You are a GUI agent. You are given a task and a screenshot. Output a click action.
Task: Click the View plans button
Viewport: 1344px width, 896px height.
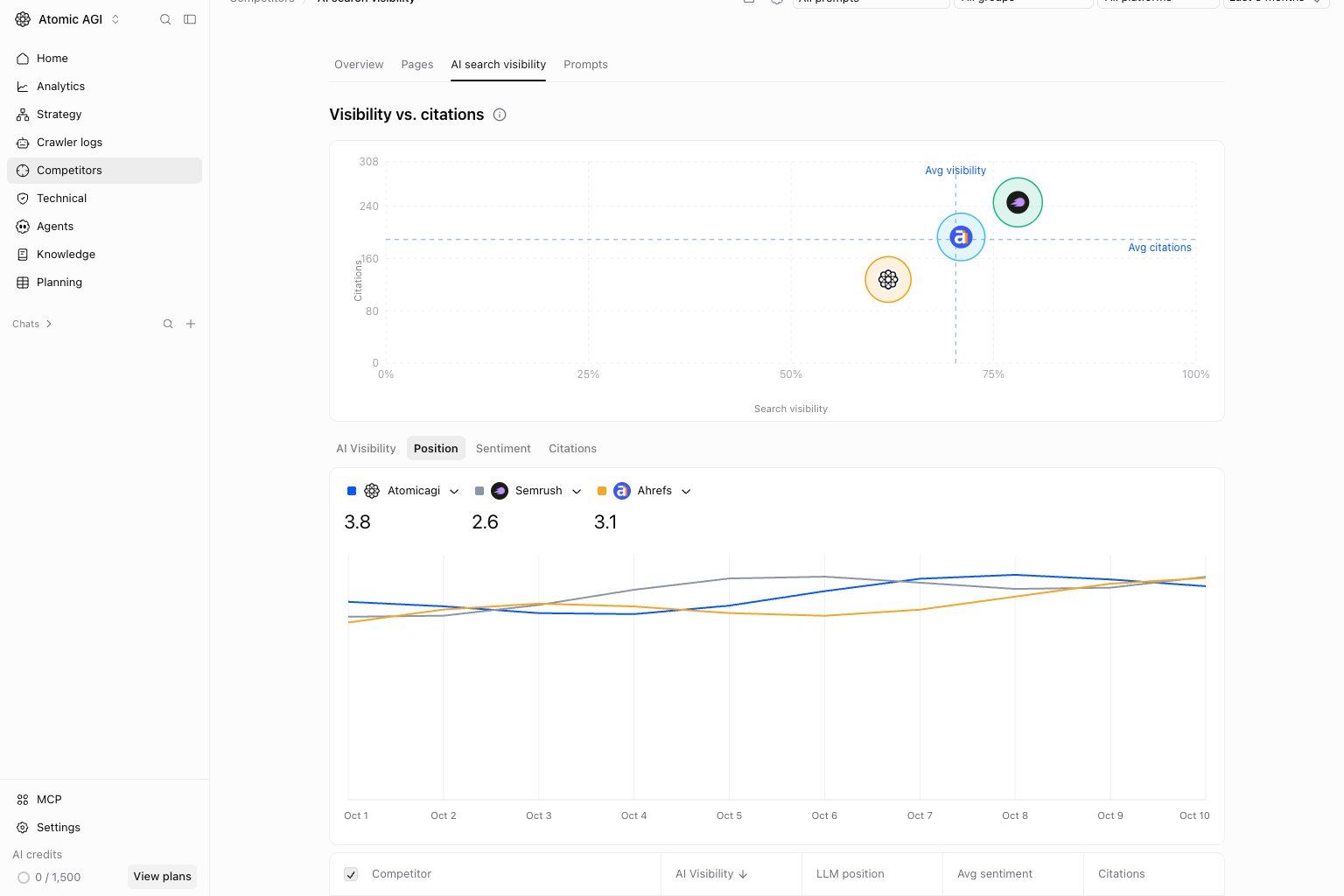click(162, 877)
